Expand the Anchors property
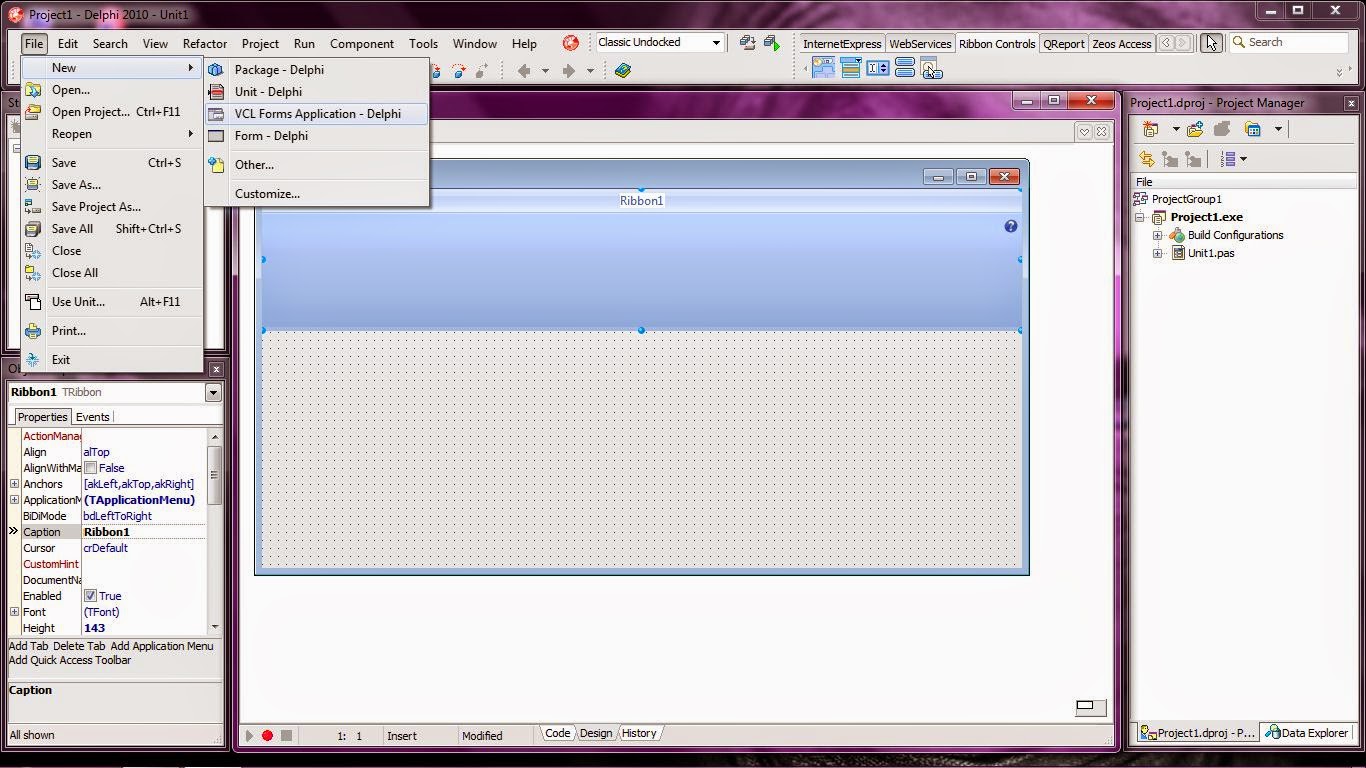Viewport: 1366px width, 768px height. 14,484
